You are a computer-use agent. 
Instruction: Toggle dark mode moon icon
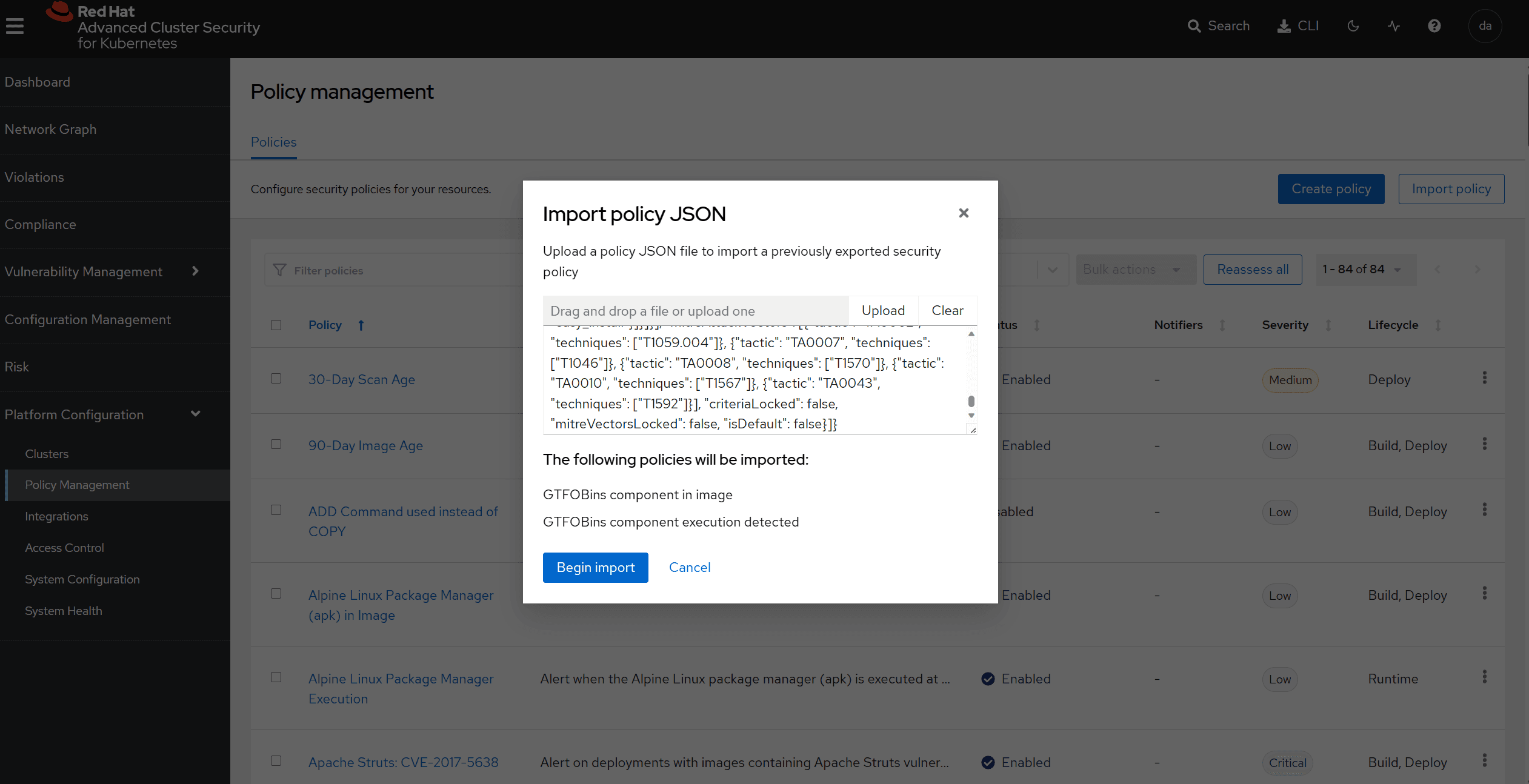(x=1353, y=26)
